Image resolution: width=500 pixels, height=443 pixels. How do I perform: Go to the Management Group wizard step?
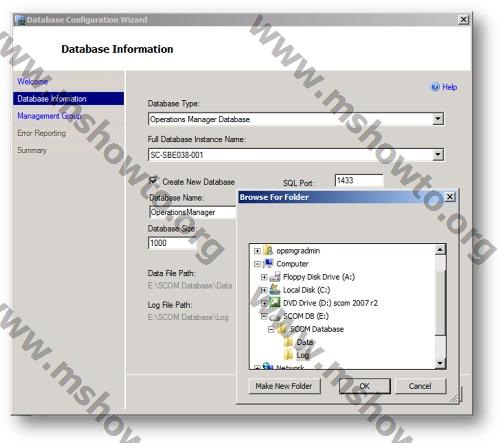[49, 116]
